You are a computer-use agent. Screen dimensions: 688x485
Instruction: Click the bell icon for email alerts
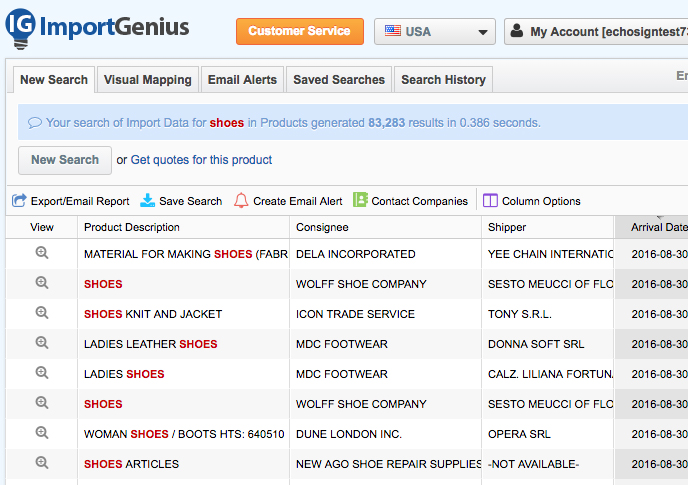(x=241, y=201)
